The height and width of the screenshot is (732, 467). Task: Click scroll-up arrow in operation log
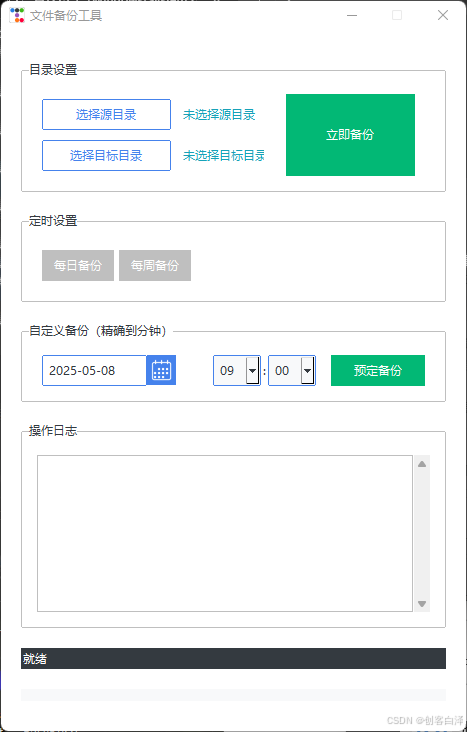(x=422, y=464)
